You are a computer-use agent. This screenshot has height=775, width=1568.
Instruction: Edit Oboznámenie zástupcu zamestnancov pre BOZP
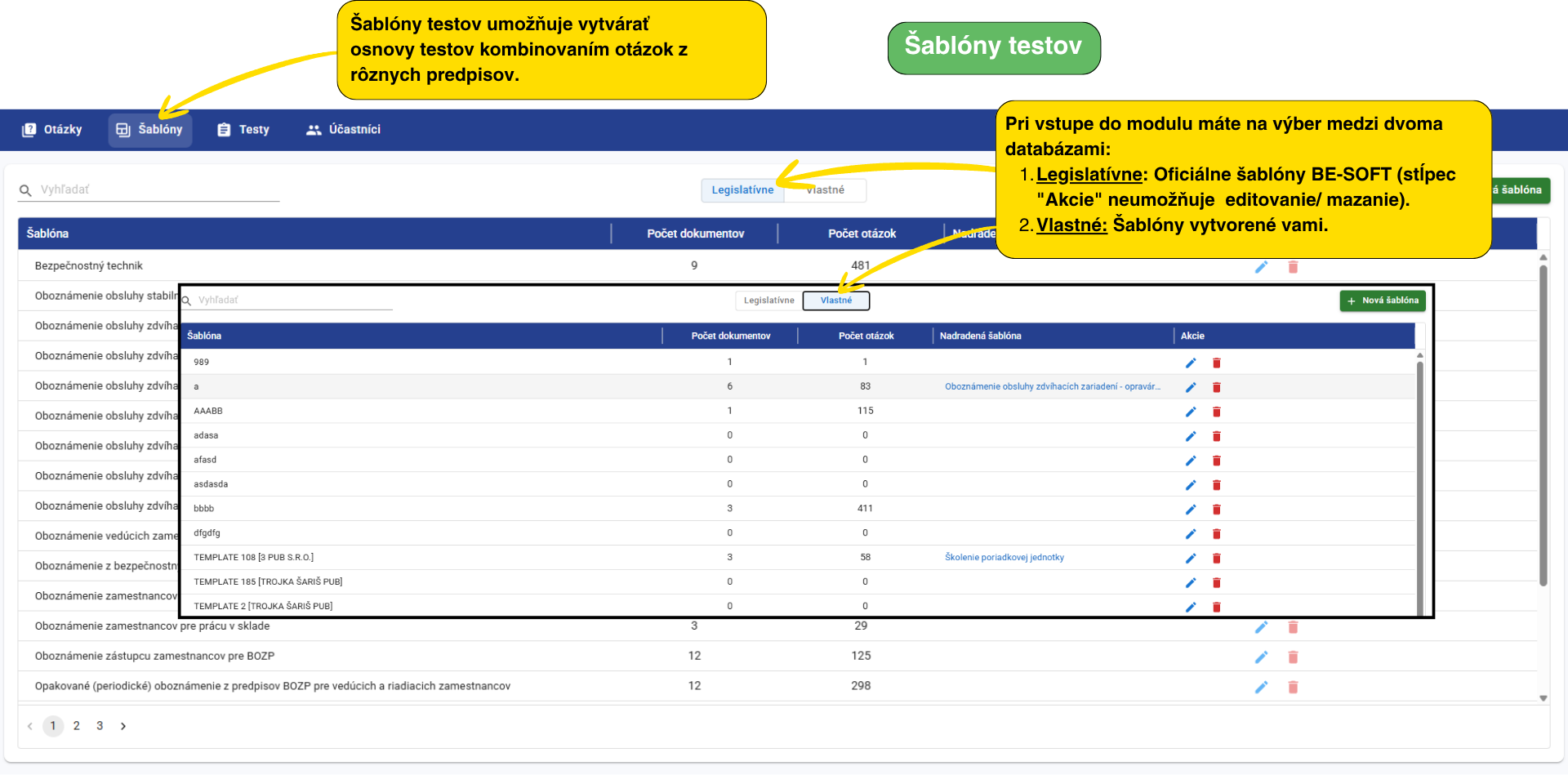pos(1261,657)
